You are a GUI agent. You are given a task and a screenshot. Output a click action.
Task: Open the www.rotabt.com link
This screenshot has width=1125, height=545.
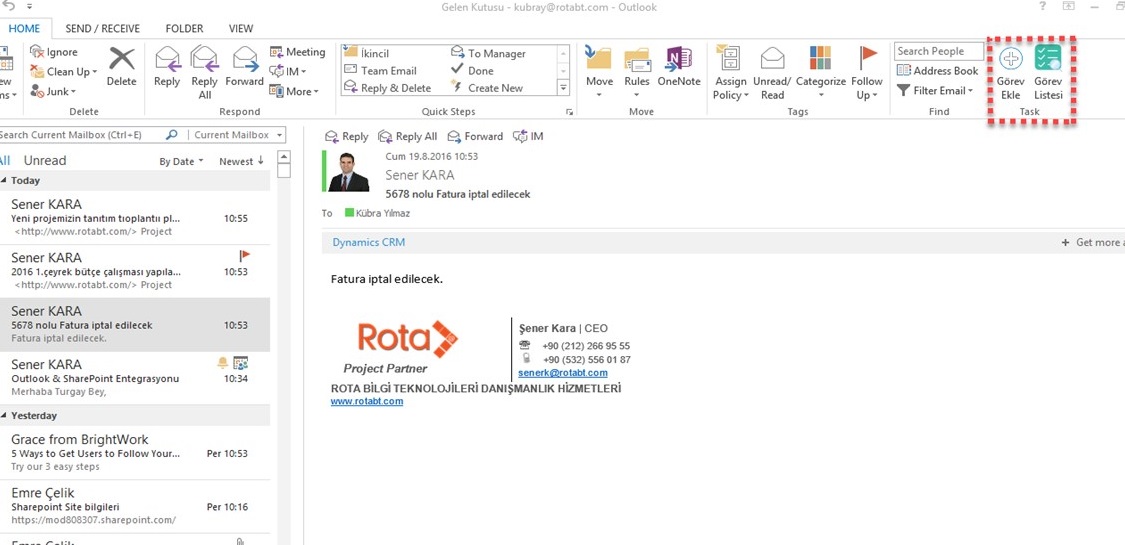[x=367, y=402]
